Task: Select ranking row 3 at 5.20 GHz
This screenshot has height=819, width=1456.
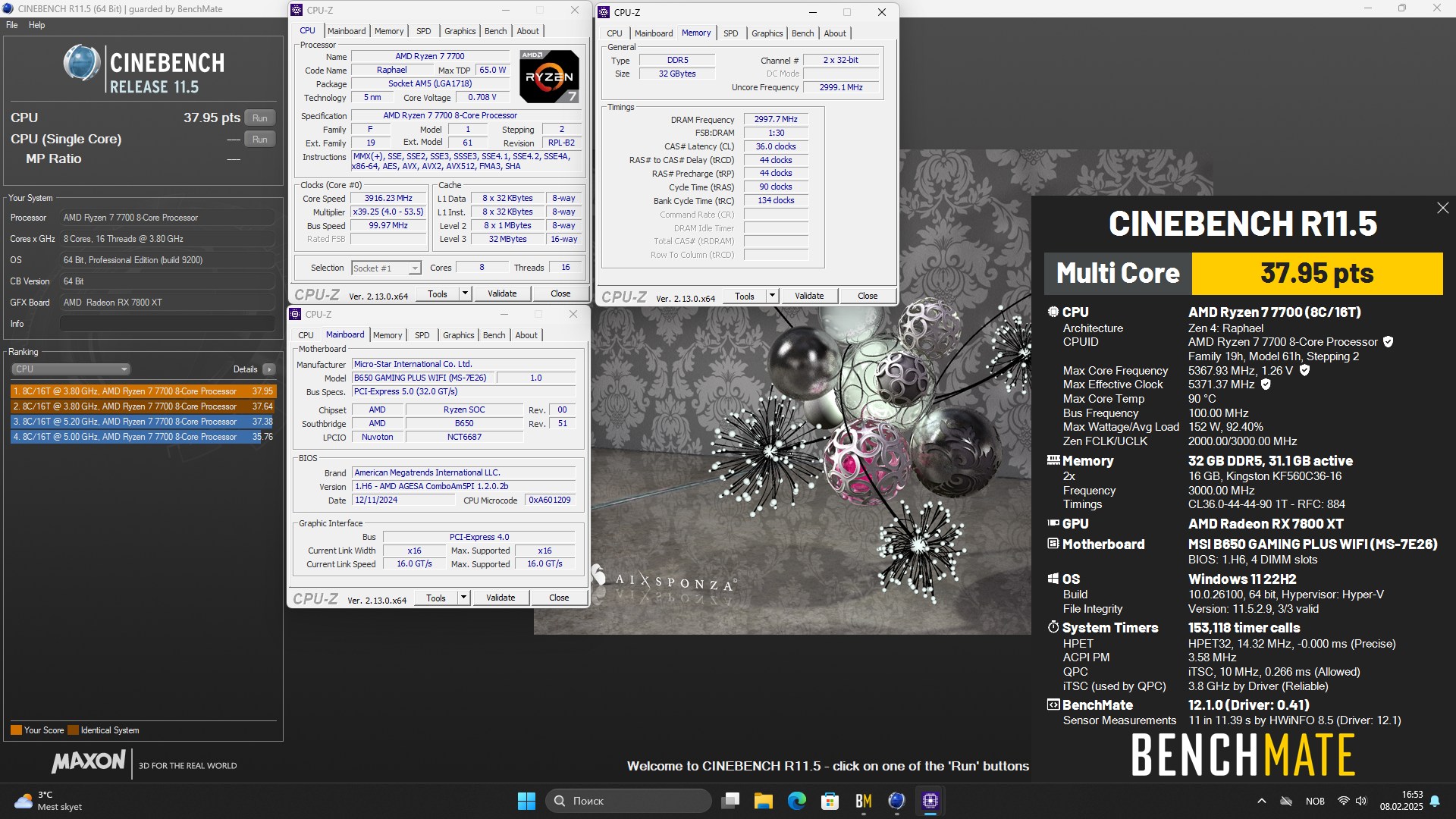Action: [143, 422]
